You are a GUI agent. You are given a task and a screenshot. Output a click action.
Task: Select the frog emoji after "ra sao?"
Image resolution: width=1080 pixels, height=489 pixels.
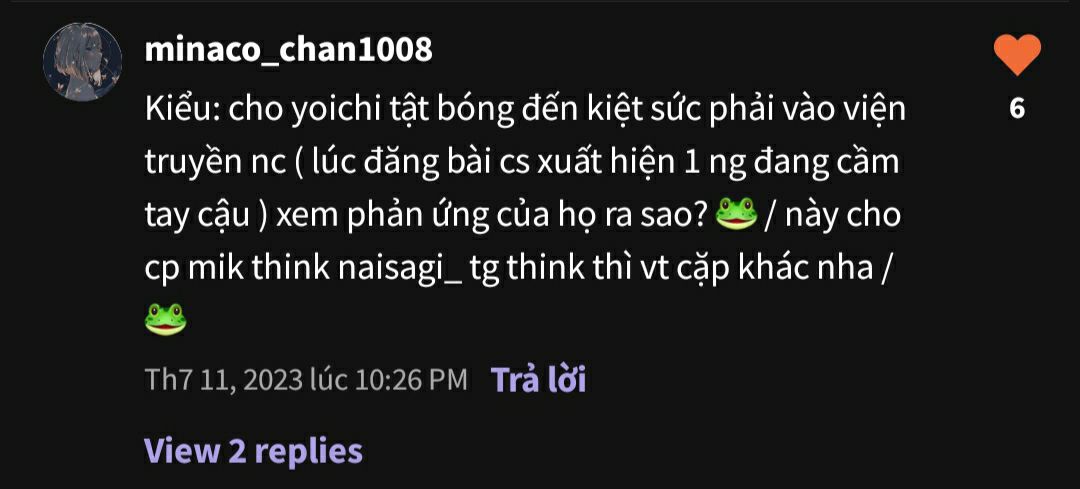point(736,216)
